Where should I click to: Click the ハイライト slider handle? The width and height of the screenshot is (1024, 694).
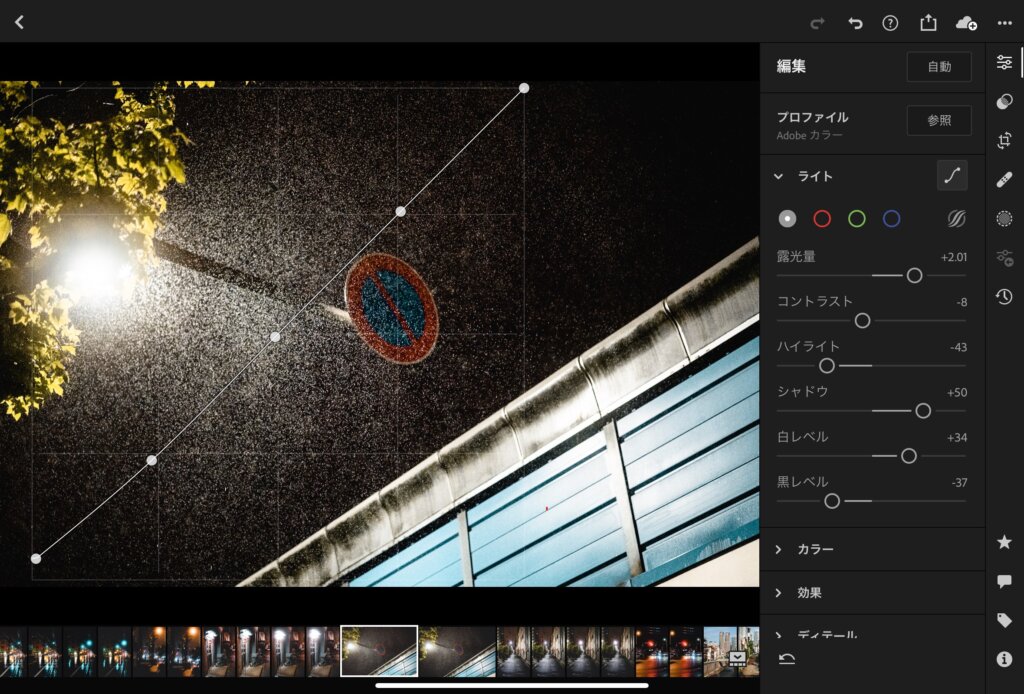(827, 366)
